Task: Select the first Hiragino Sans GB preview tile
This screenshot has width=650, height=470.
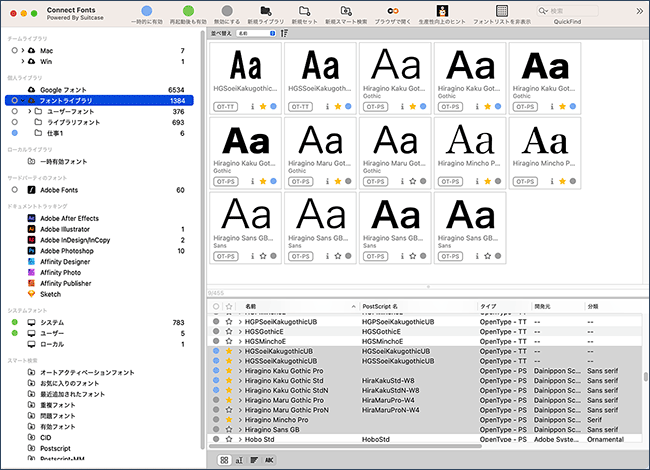Action: (x=245, y=228)
